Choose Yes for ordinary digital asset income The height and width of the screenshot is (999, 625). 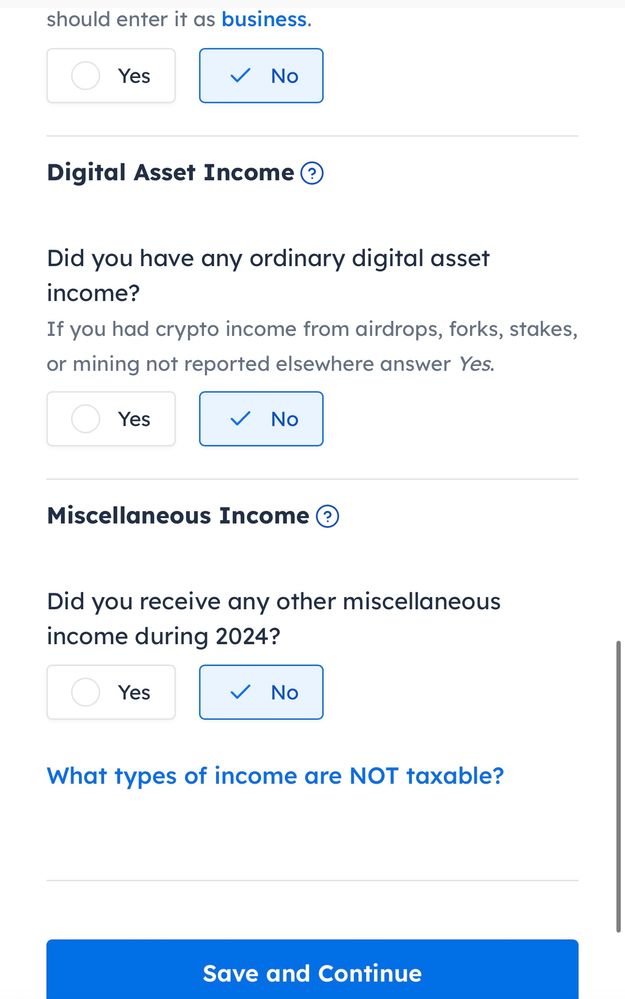[111, 419]
